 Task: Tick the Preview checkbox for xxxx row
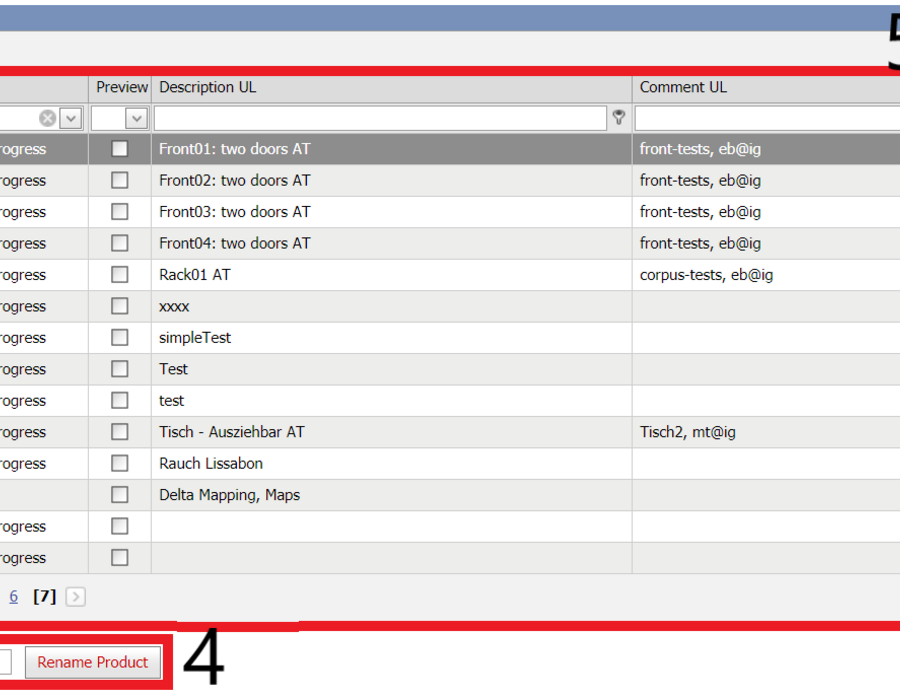click(119, 306)
